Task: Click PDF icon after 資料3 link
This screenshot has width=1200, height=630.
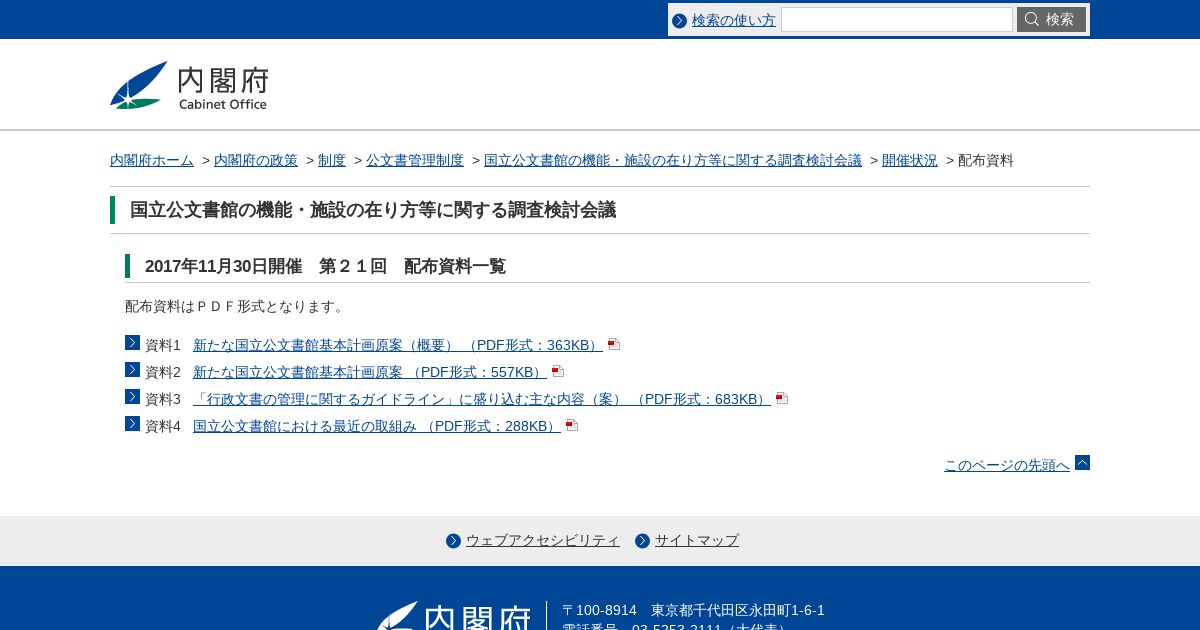Action: point(782,398)
